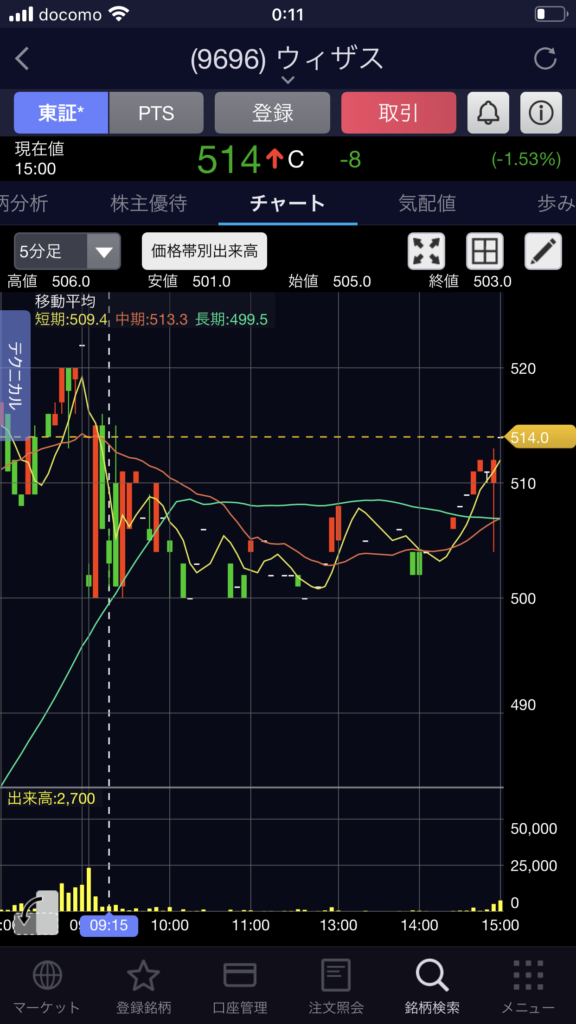Refresh the stock quote data

click(545, 59)
